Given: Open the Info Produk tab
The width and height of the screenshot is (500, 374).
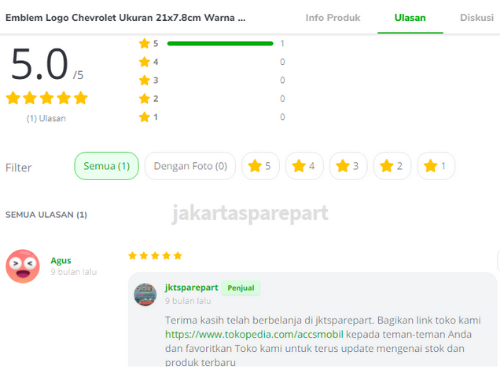Looking at the screenshot, I should (x=333, y=18).
